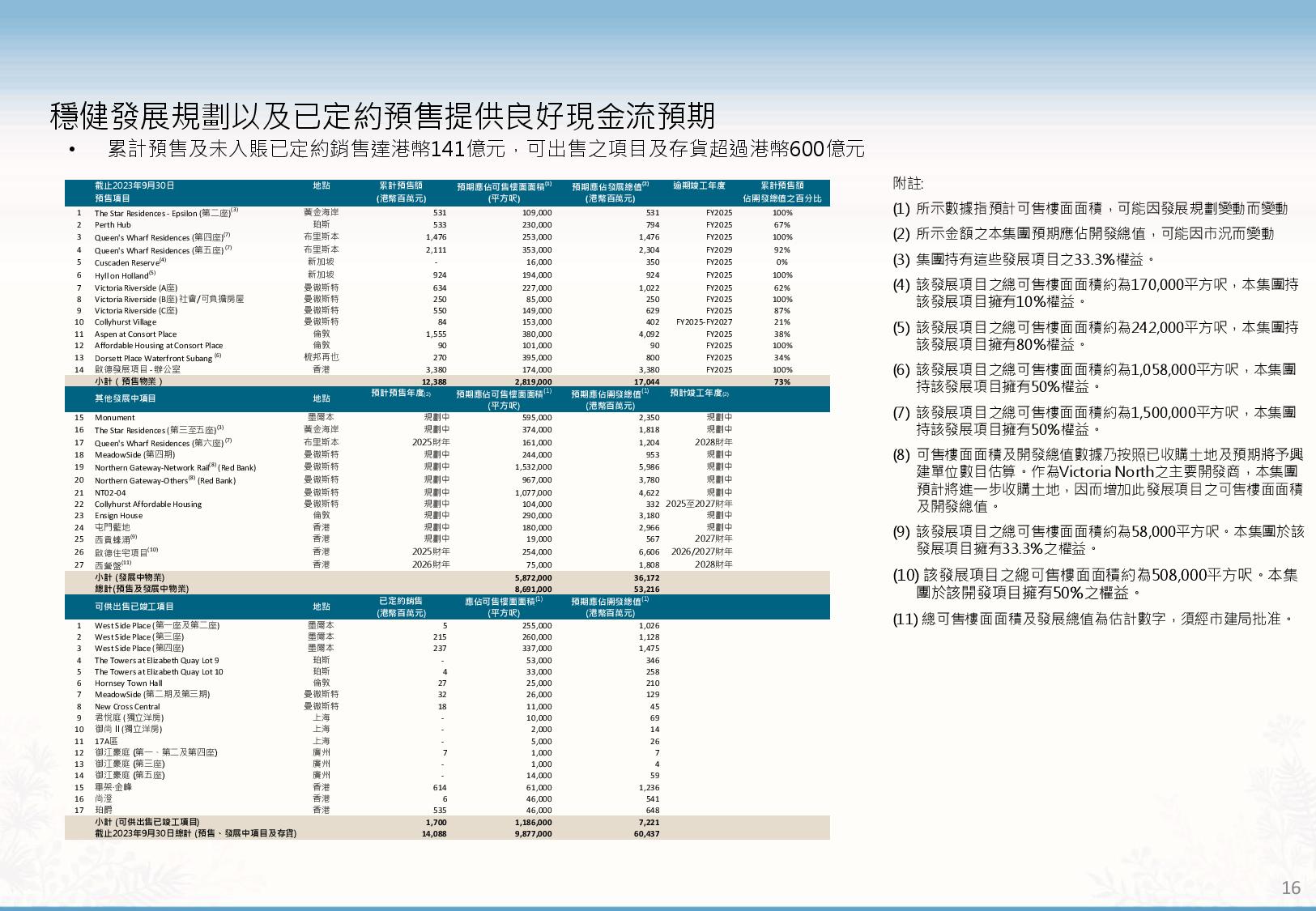This screenshot has height=911, width=1316.
Task: Click the bullet text about 港幣141億元 presales
Action: pos(486,149)
